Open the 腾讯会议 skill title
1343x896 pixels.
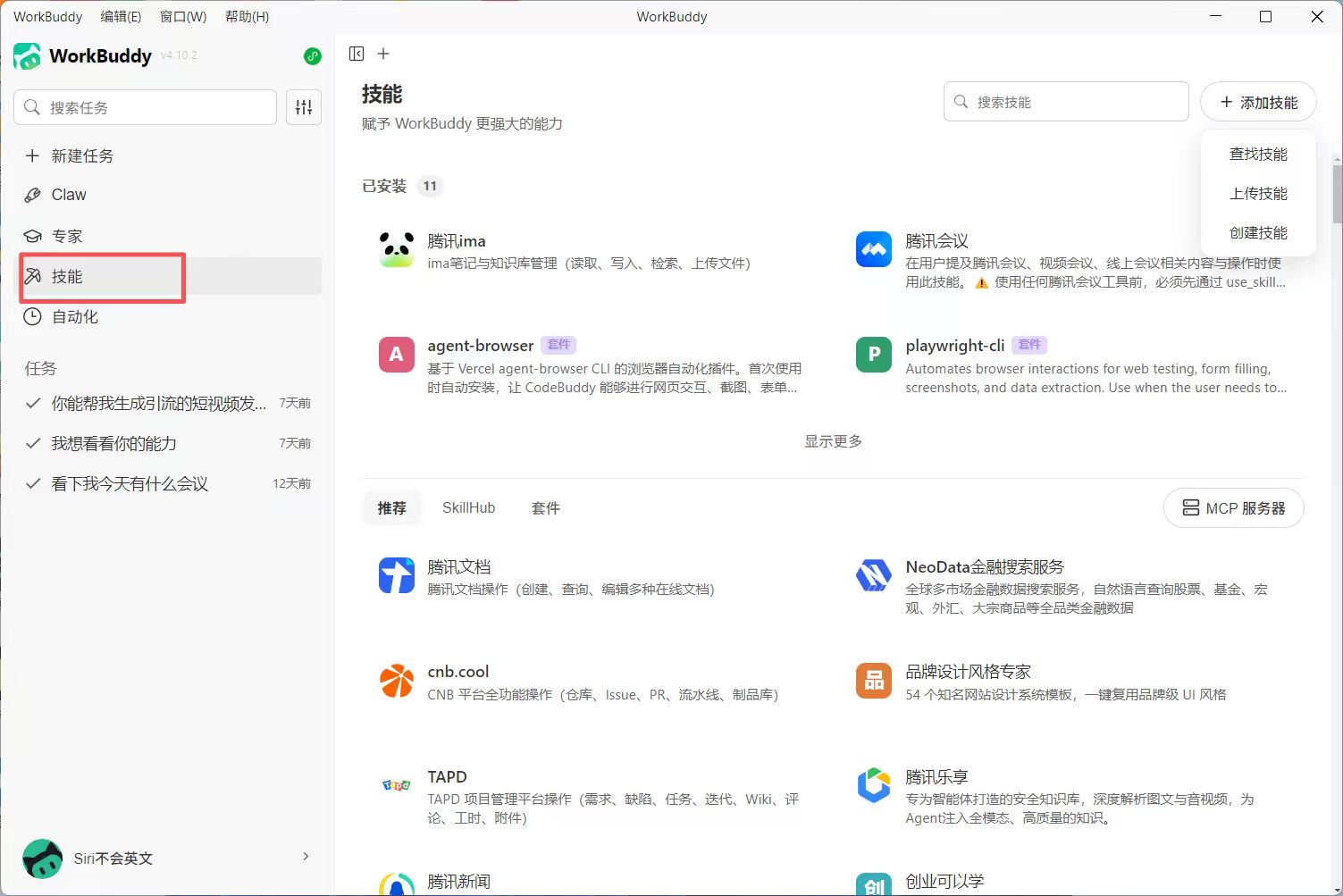pyautogui.click(x=936, y=241)
